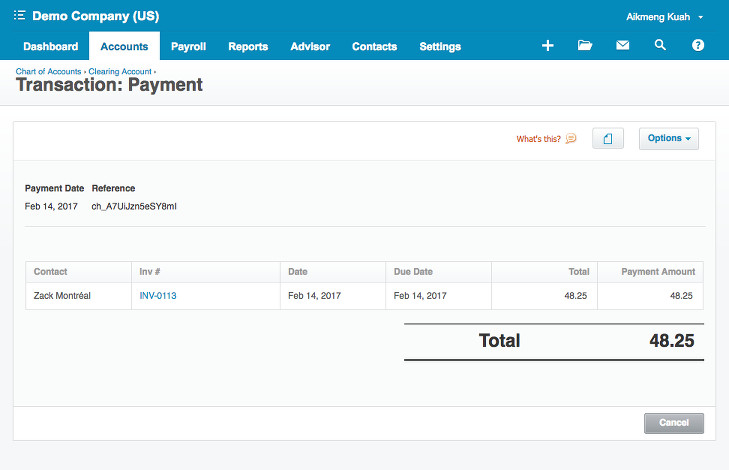Go to the Dashboard tab
This screenshot has height=470, width=729.
50,46
